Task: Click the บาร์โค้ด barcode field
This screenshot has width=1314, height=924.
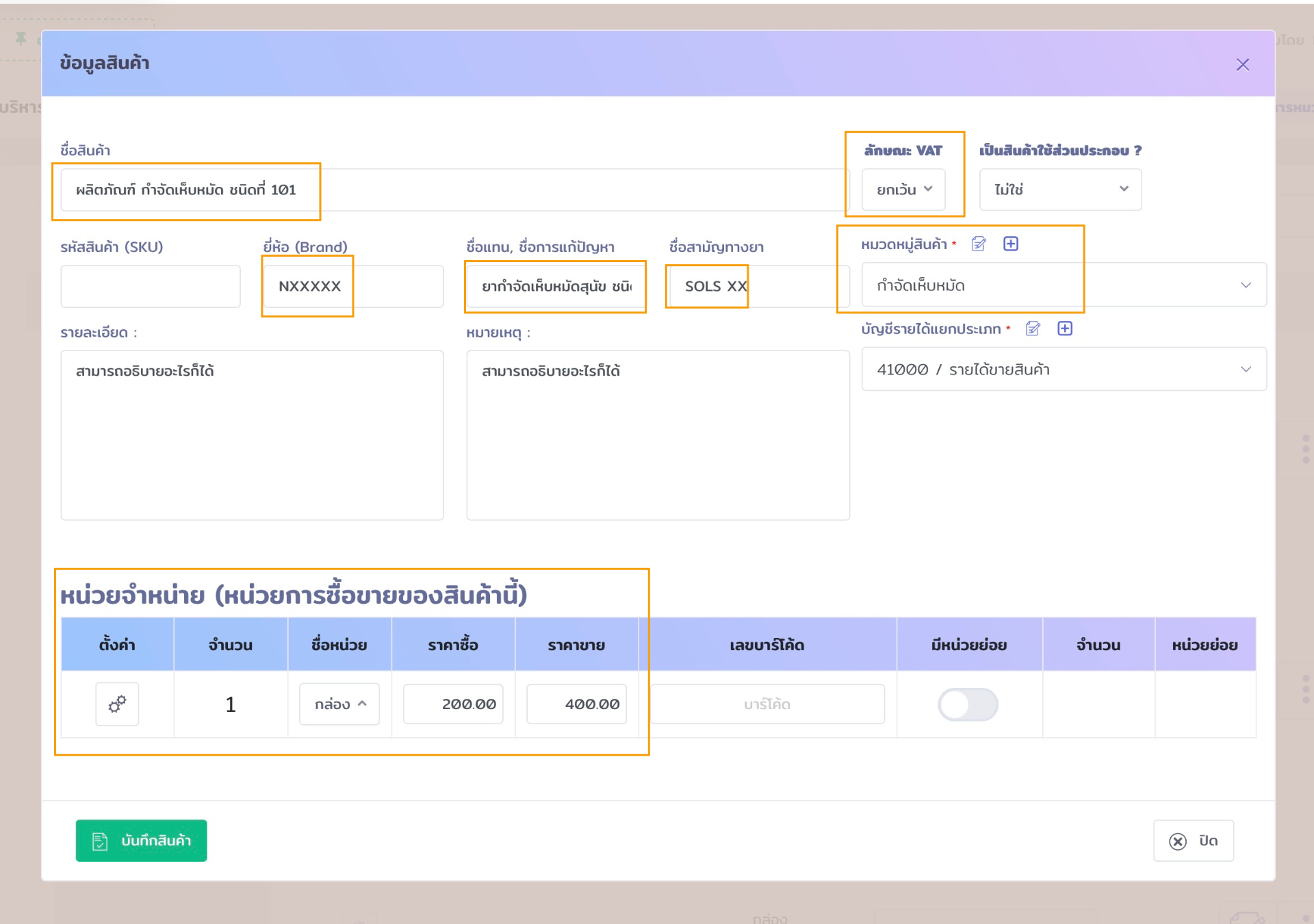Action: [767, 704]
